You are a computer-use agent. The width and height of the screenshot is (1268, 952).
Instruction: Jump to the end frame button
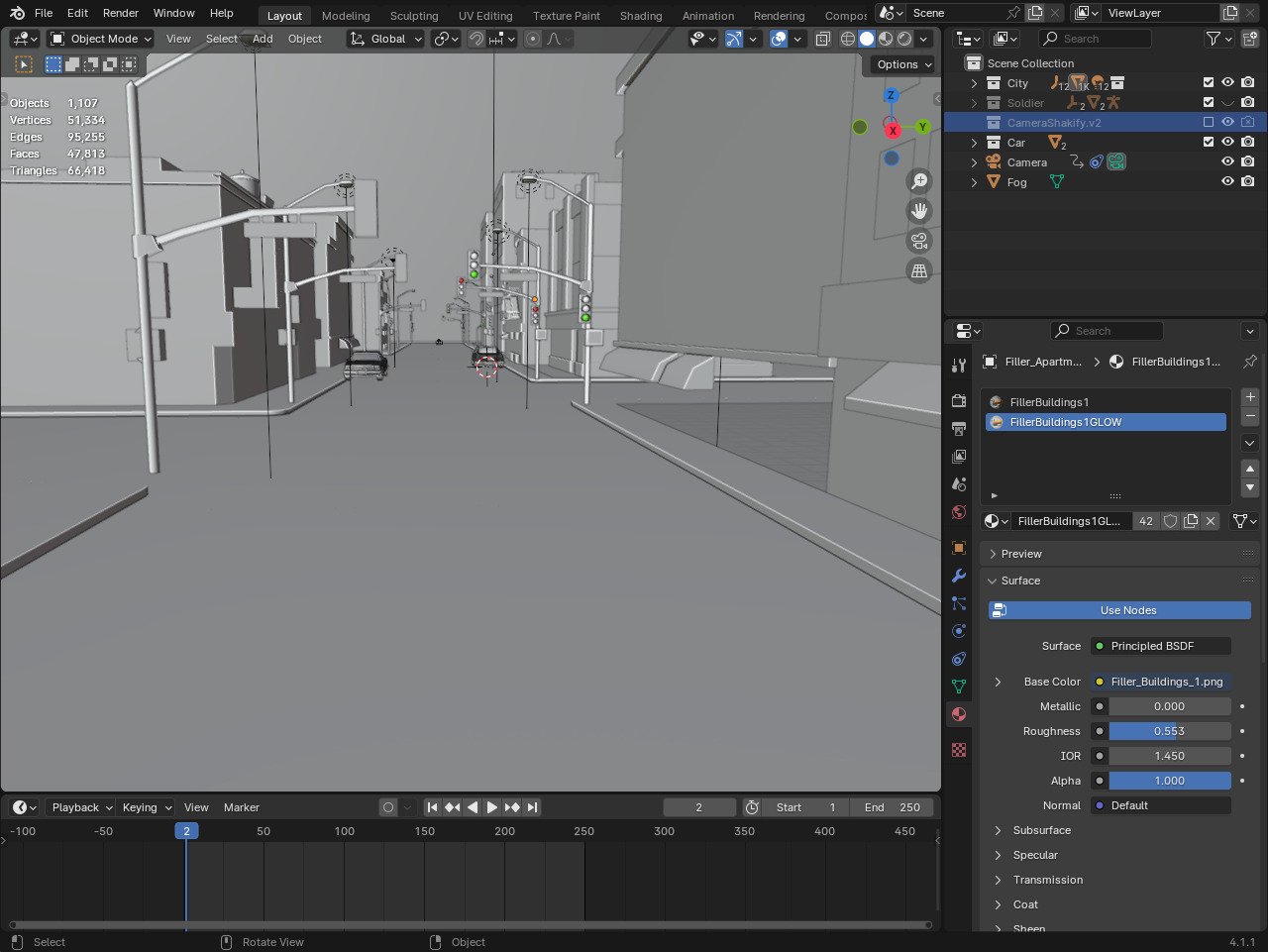point(532,807)
